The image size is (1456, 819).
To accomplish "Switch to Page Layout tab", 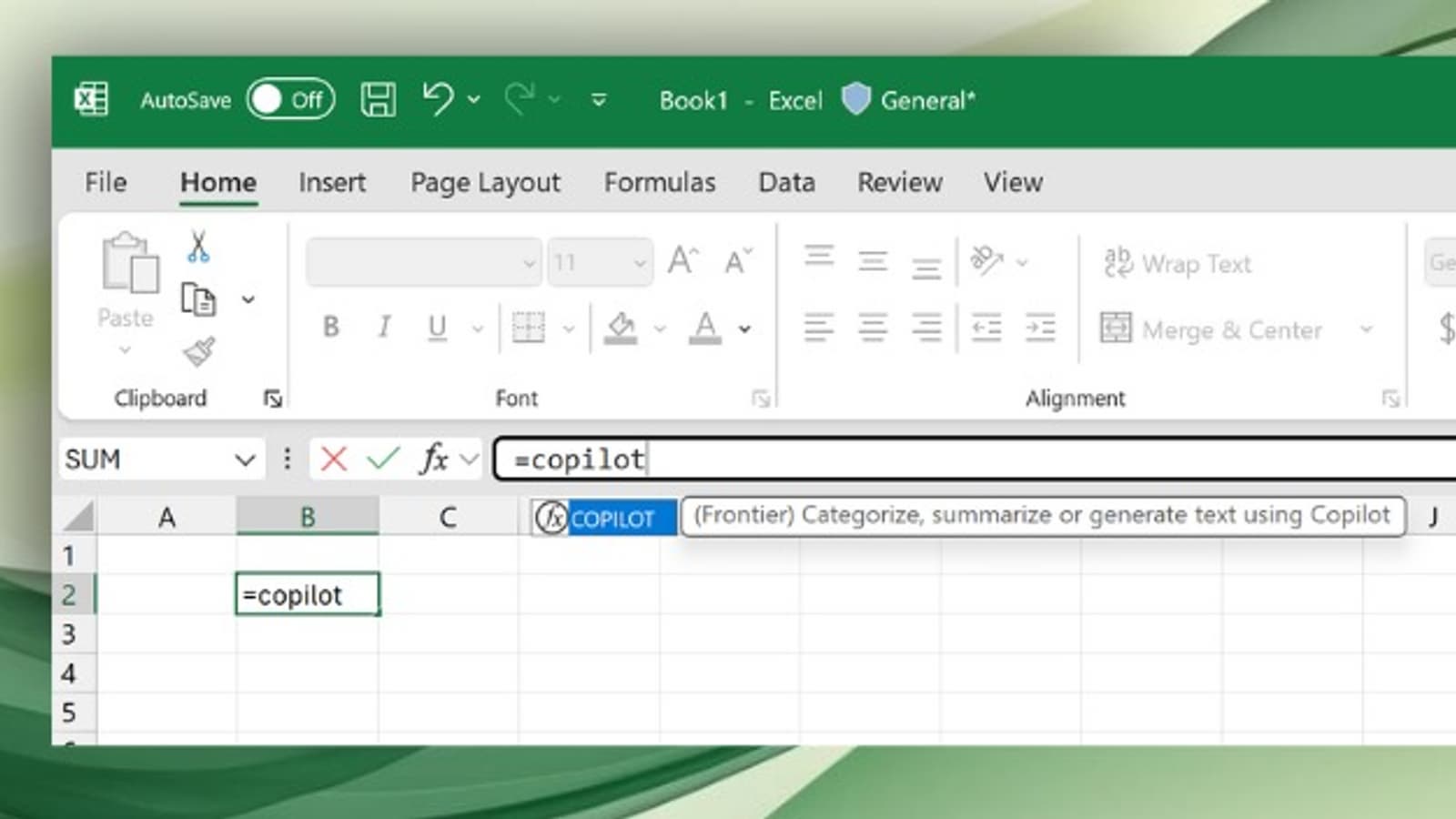I will coord(485,182).
